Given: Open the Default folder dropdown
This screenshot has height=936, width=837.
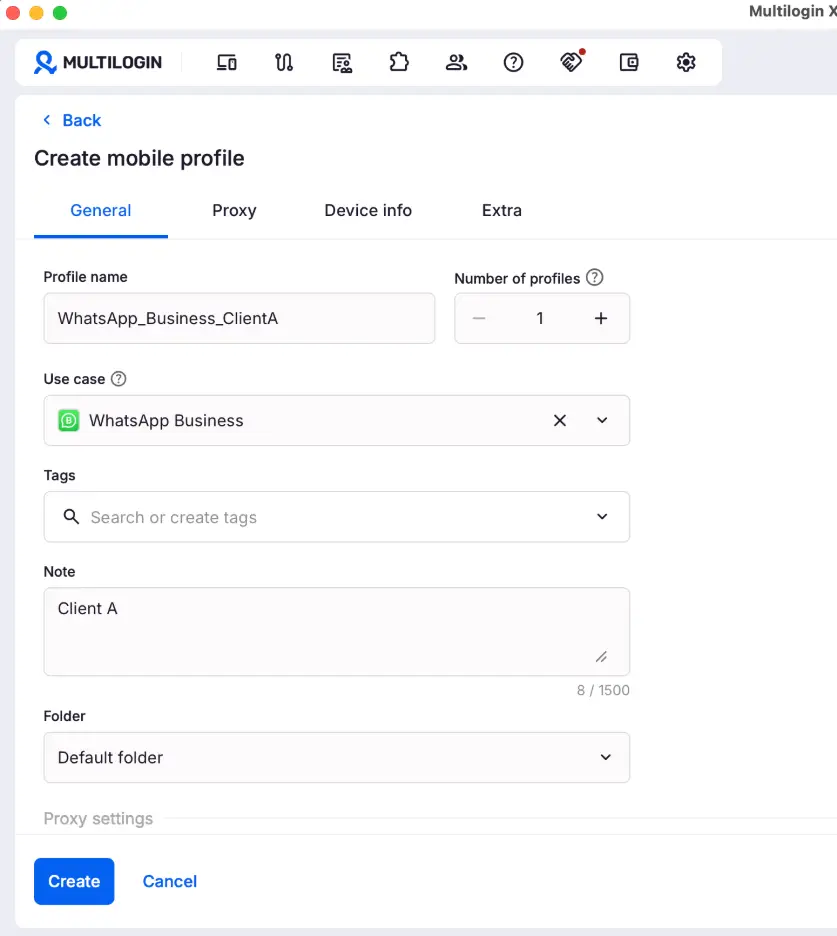Looking at the screenshot, I should click(337, 758).
